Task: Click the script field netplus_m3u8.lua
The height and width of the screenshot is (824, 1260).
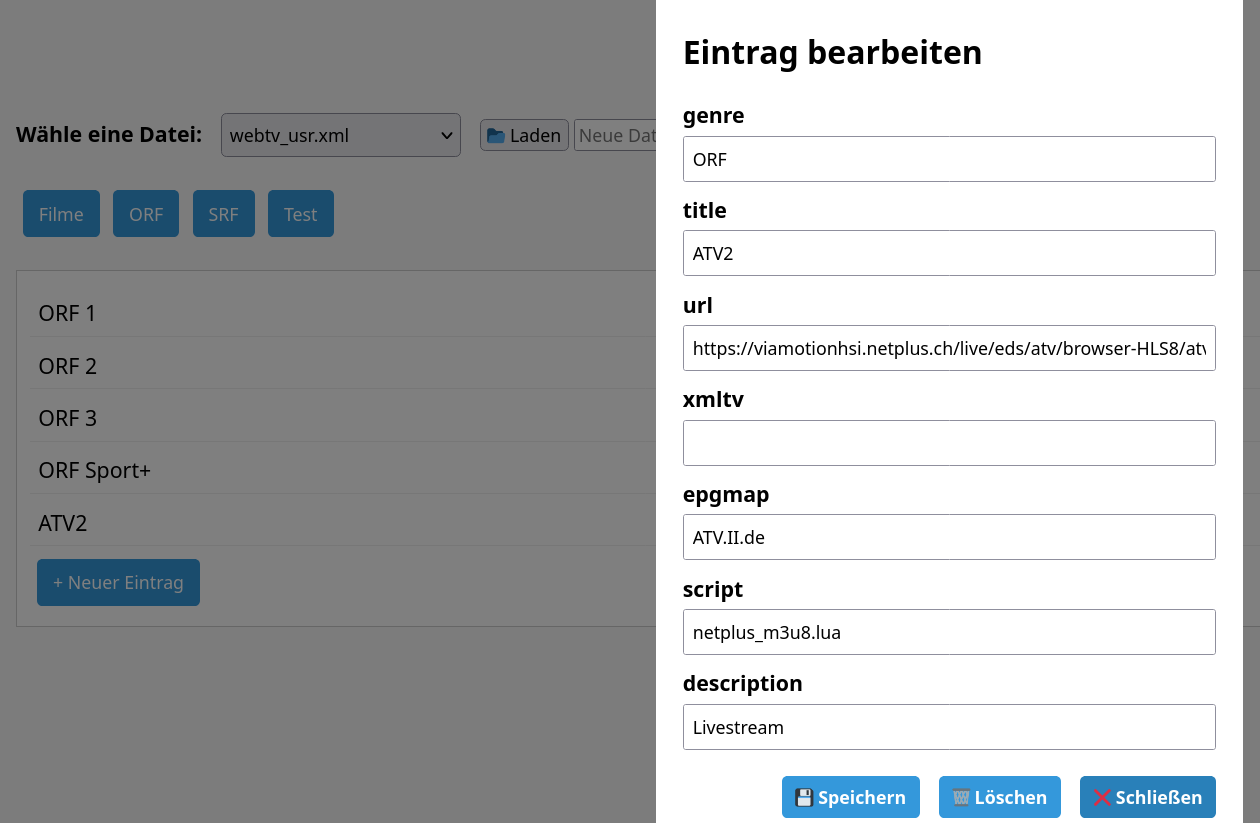Action: (x=948, y=632)
